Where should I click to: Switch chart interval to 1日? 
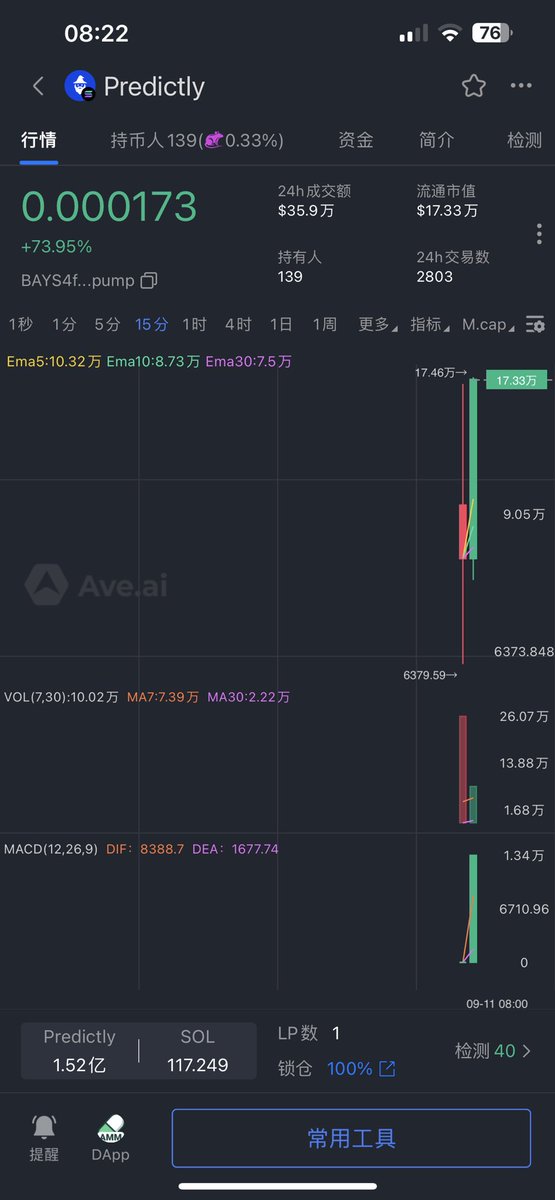click(x=281, y=324)
